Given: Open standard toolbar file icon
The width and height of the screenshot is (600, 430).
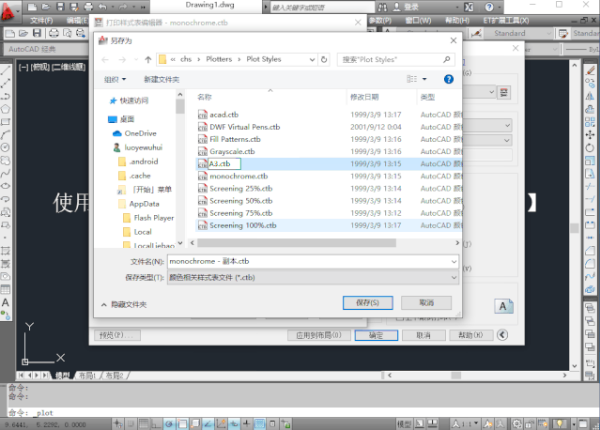Looking at the screenshot, I should (10, 34).
